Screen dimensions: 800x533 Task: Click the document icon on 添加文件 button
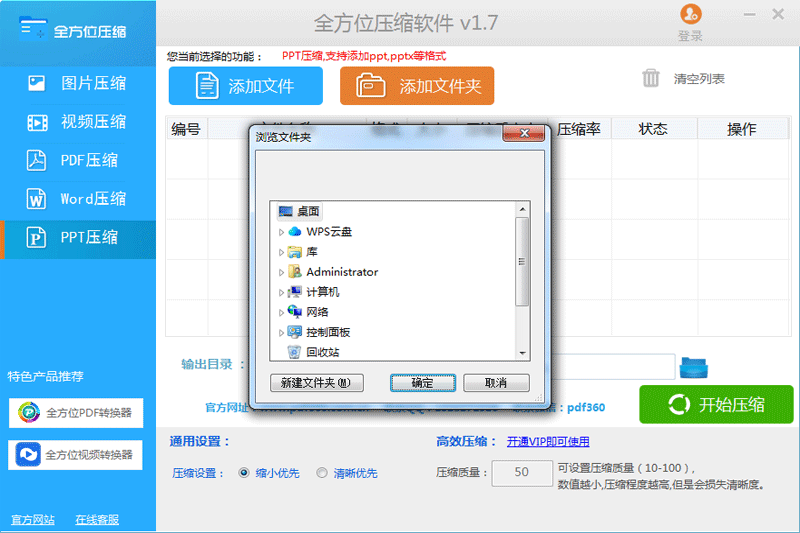click(207, 86)
